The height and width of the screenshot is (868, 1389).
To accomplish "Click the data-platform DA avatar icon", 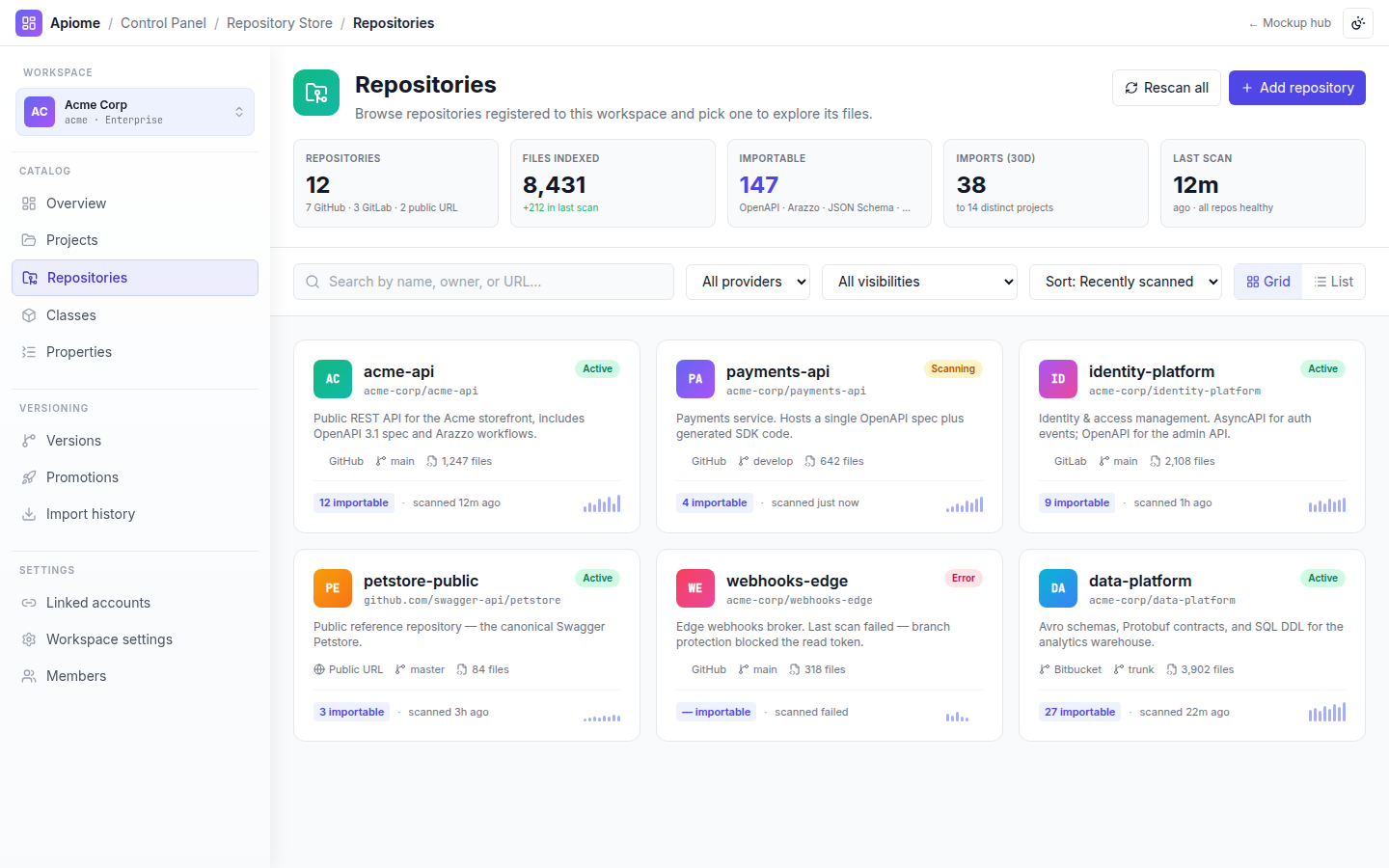I will click(1058, 588).
